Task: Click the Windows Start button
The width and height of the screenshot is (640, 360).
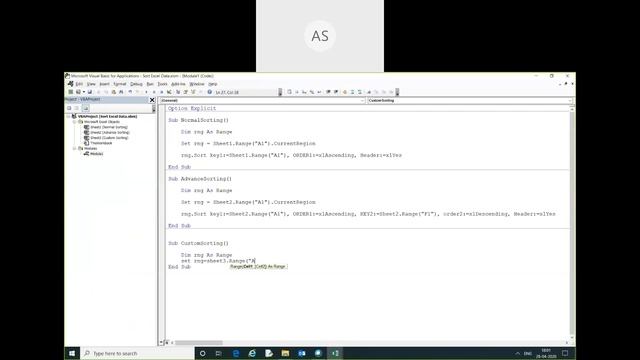Action: point(72,353)
